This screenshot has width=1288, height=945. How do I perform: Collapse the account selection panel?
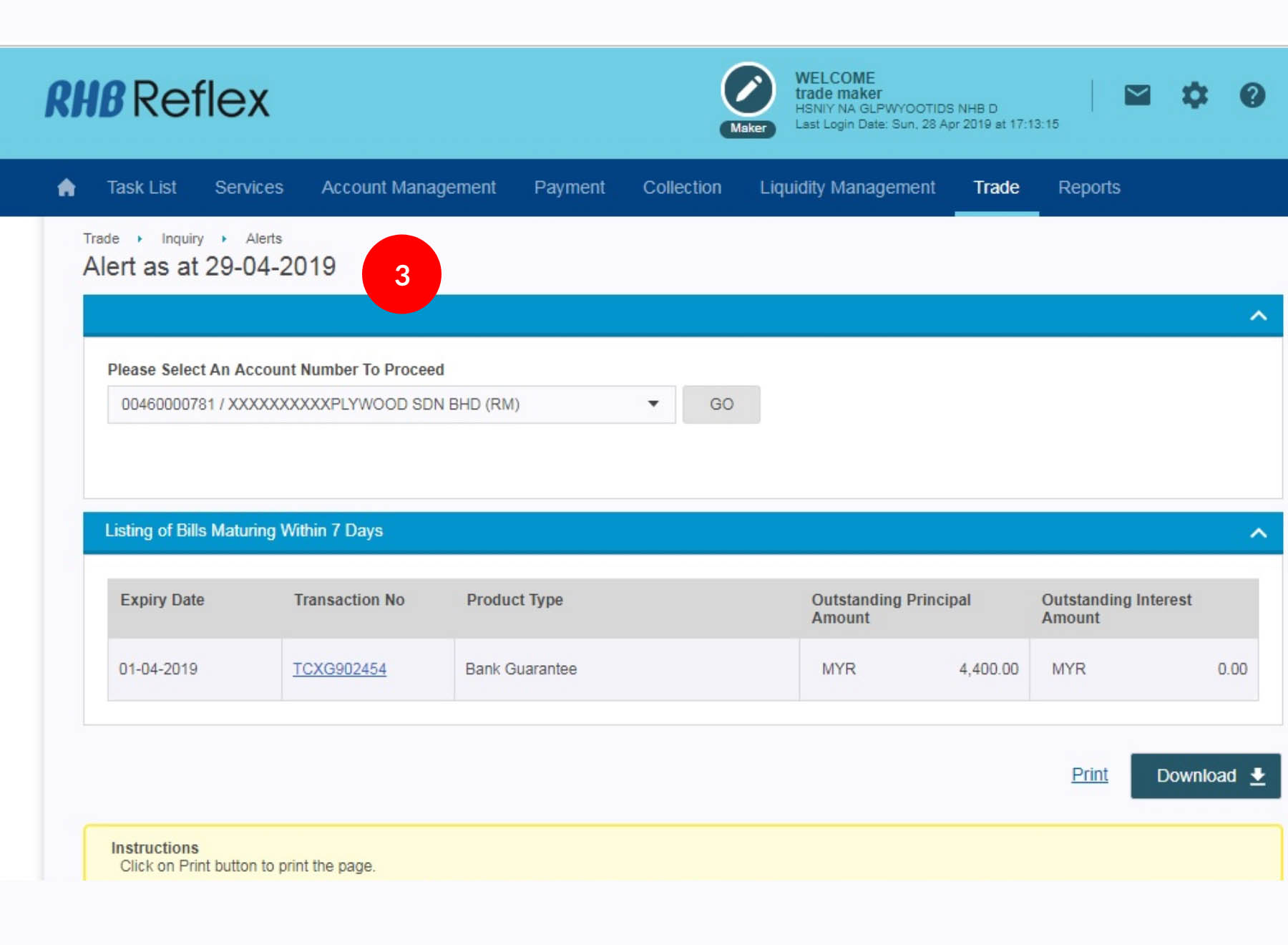[1258, 316]
